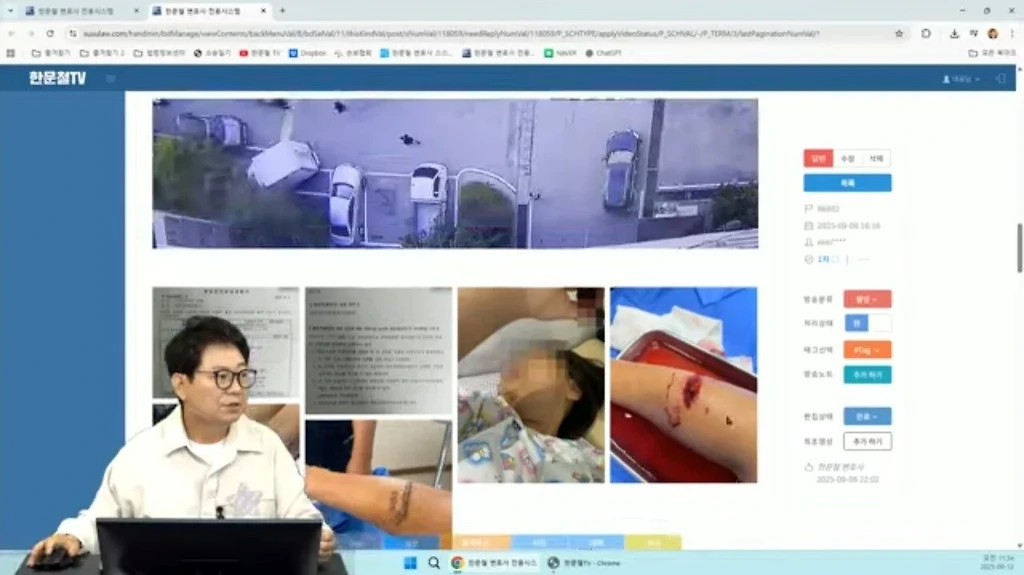
Task: Open the new tab plus button
Action: tap(282, 10)
